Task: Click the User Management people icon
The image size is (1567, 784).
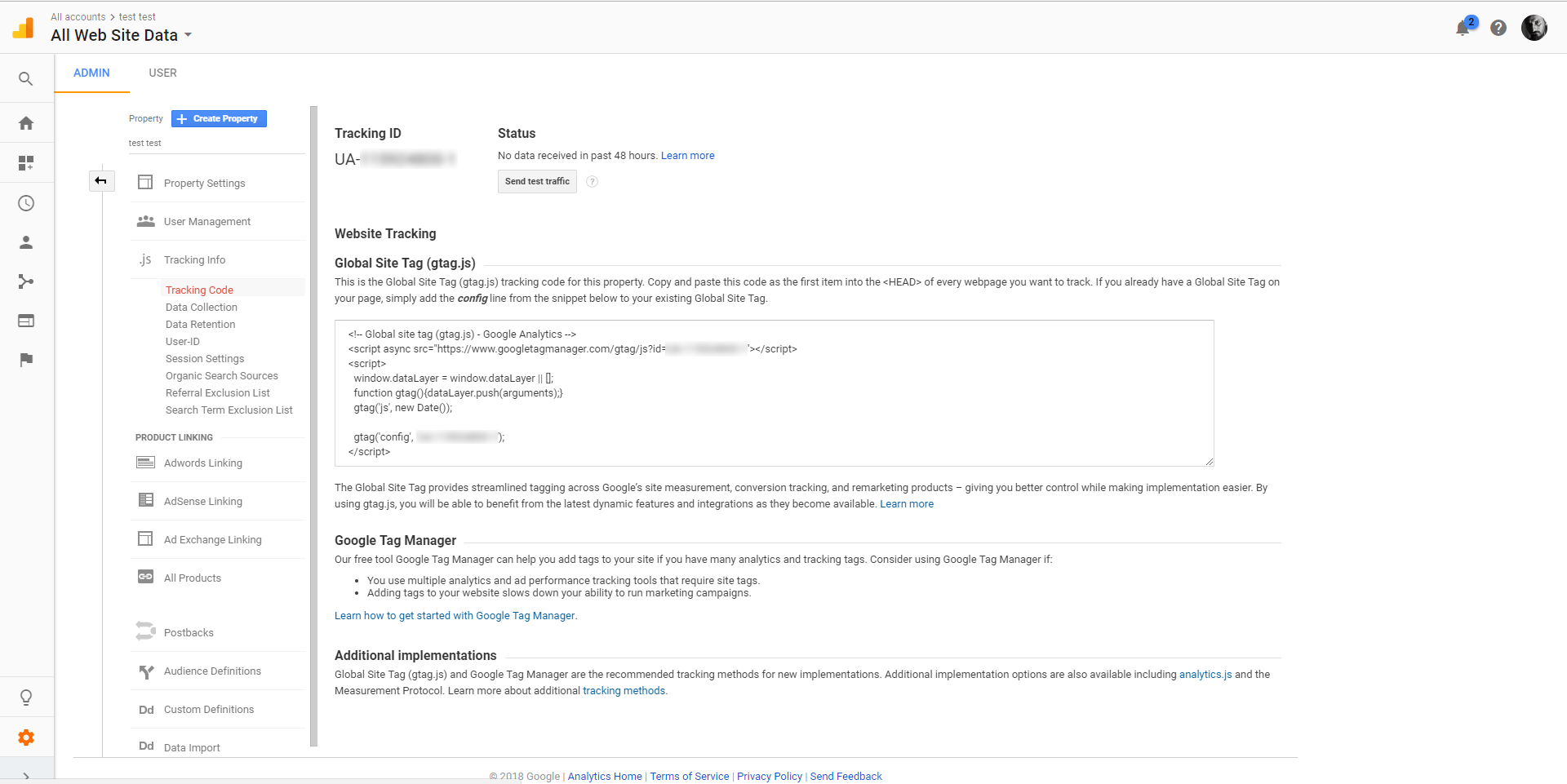Action: (x=146, y=221)
